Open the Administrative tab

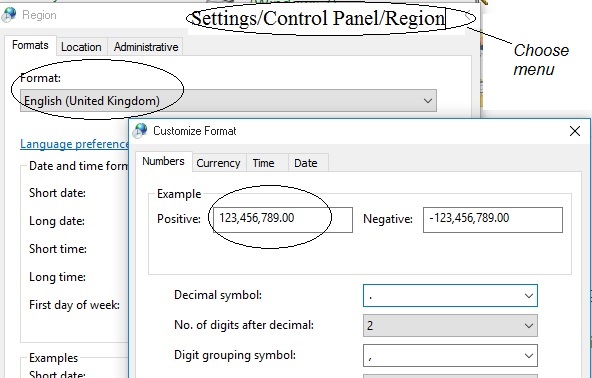click(x=146, y=47)
